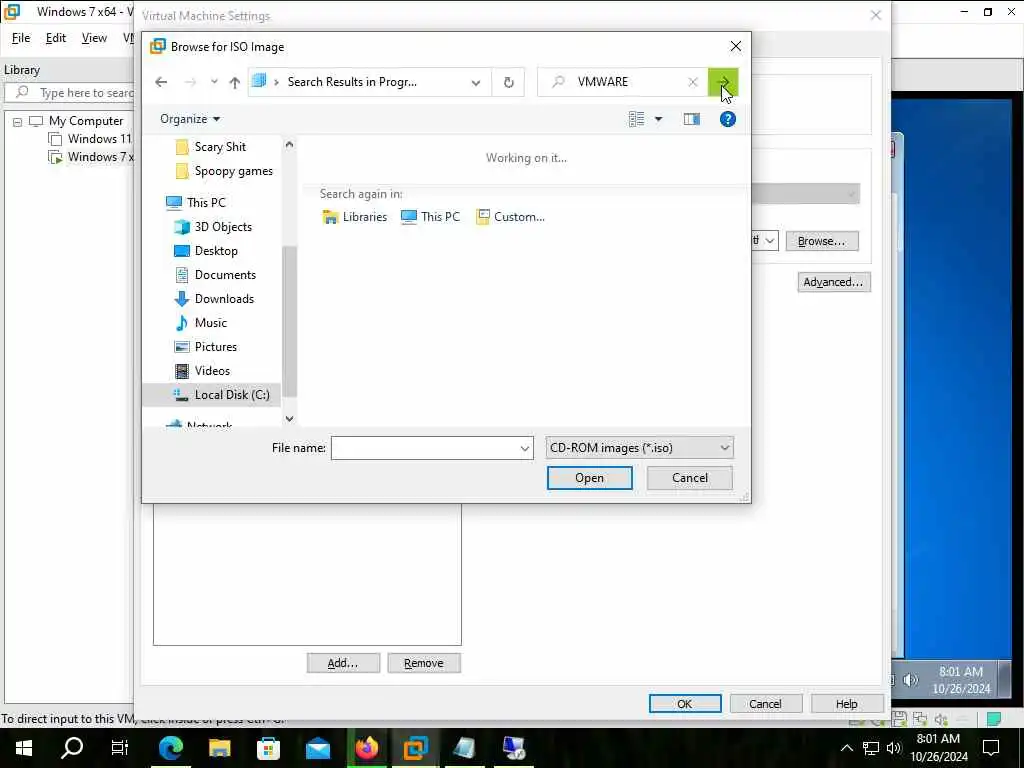This screenshot has width=1024, height=768.
Task: Select Windows 7 x64 VM in Library
Action: (91, 157)
